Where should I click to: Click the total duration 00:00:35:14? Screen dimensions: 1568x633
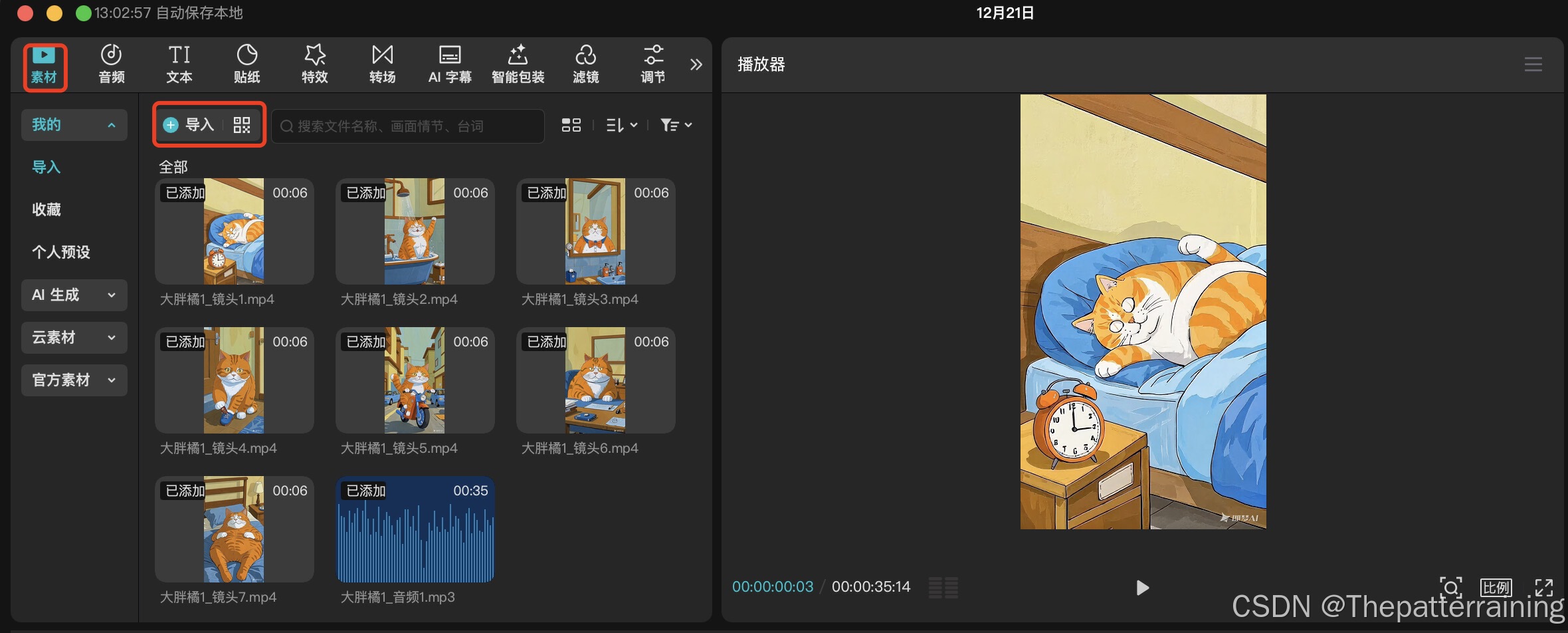pos(871,586)
